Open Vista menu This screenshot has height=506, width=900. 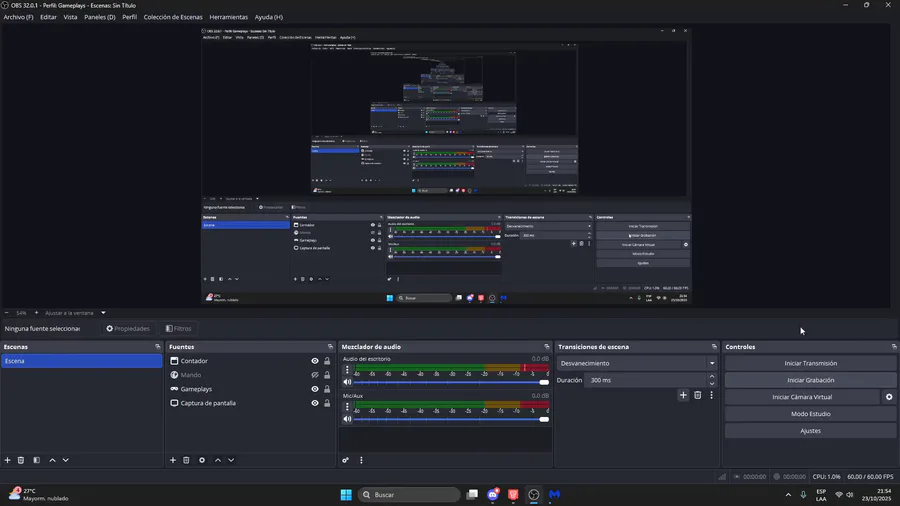70,17
